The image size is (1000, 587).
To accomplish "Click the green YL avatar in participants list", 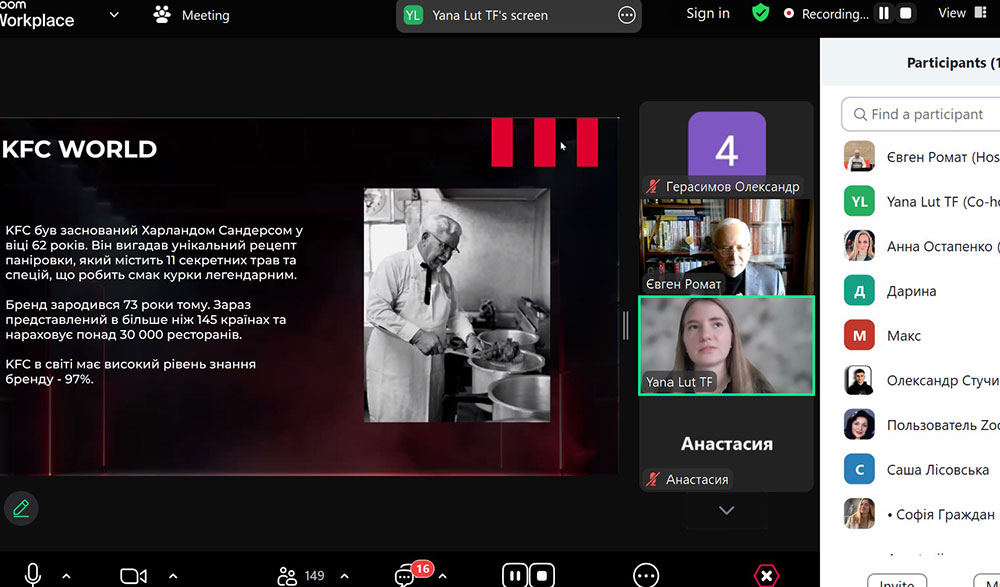I will (859, 202).
